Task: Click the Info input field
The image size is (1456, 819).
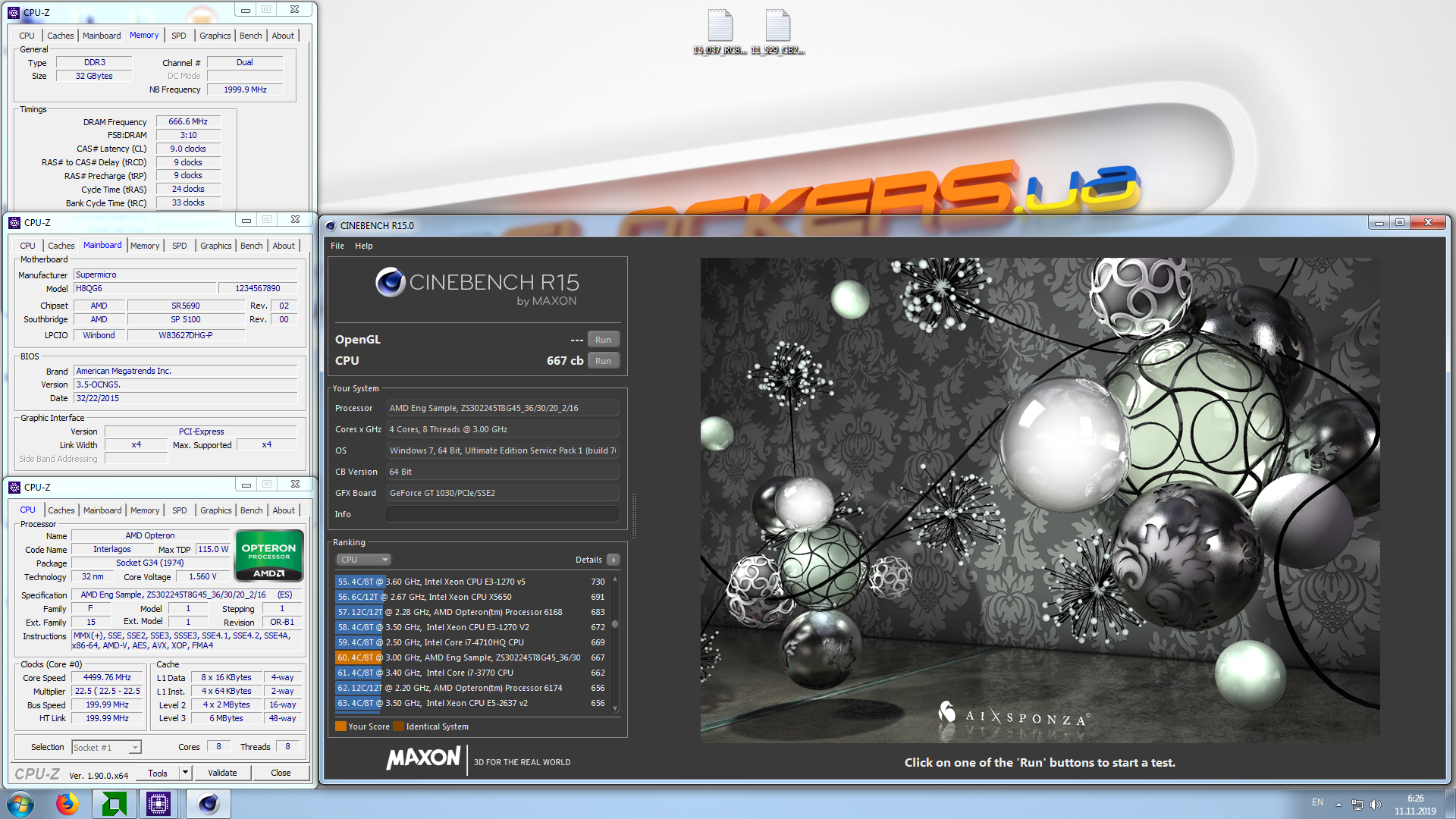Action: (x=502, y=514)
